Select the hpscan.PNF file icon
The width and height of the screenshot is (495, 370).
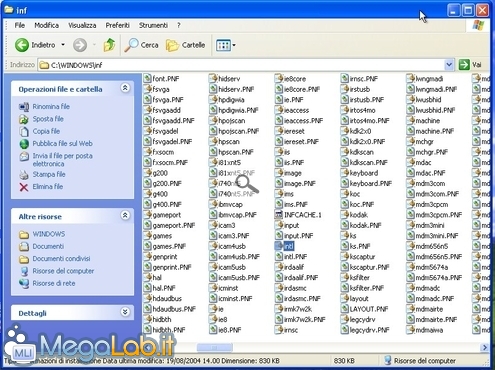tap(213, 152)
